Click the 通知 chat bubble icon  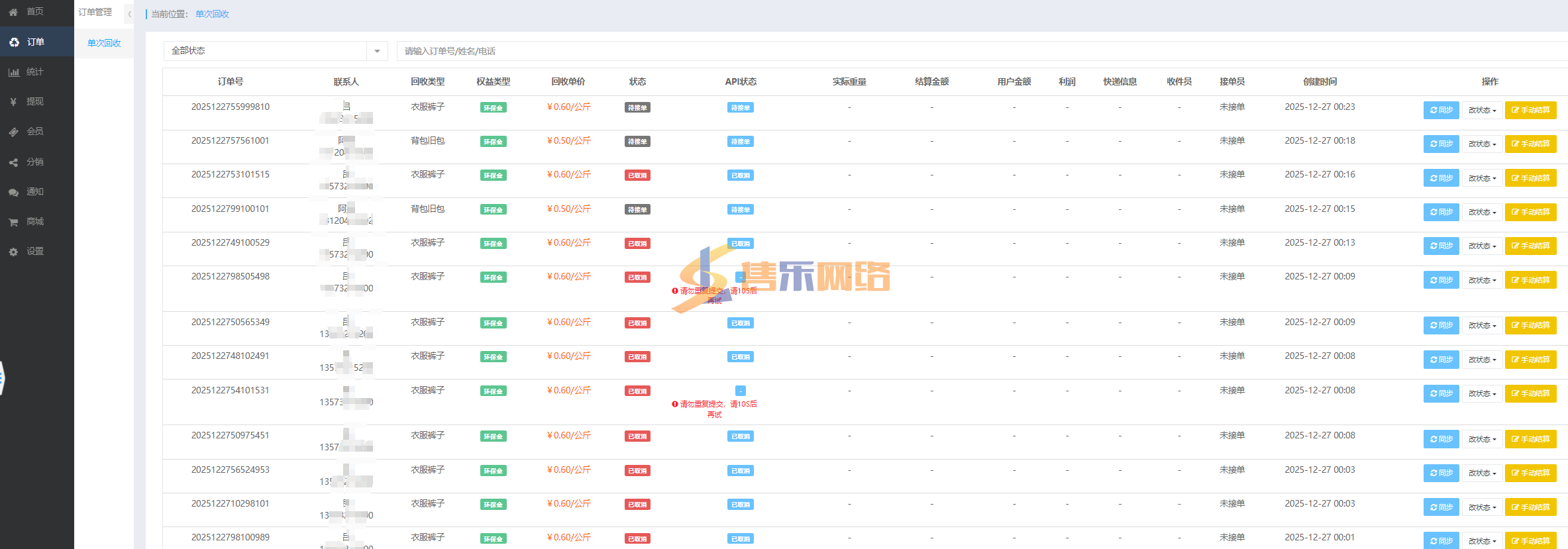[x=13, y=192]
